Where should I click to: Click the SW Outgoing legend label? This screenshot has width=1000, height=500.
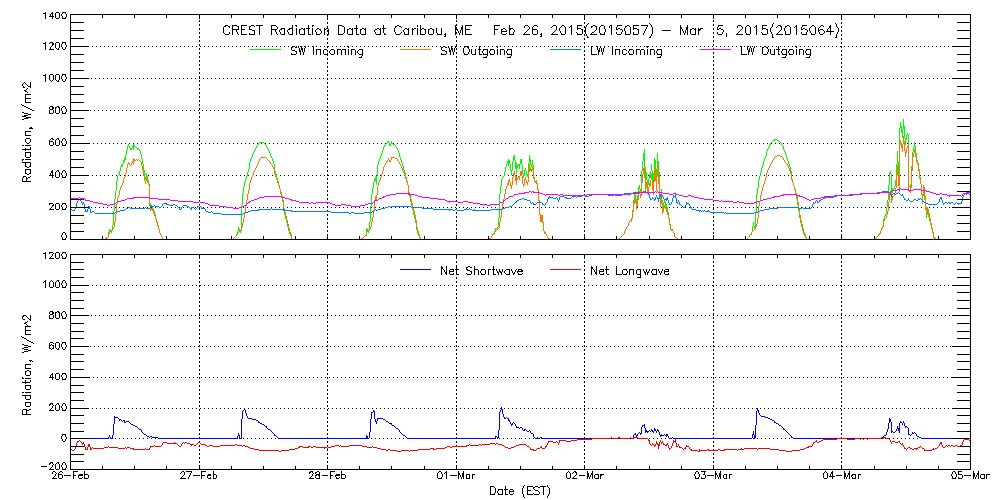coord(476,52)
